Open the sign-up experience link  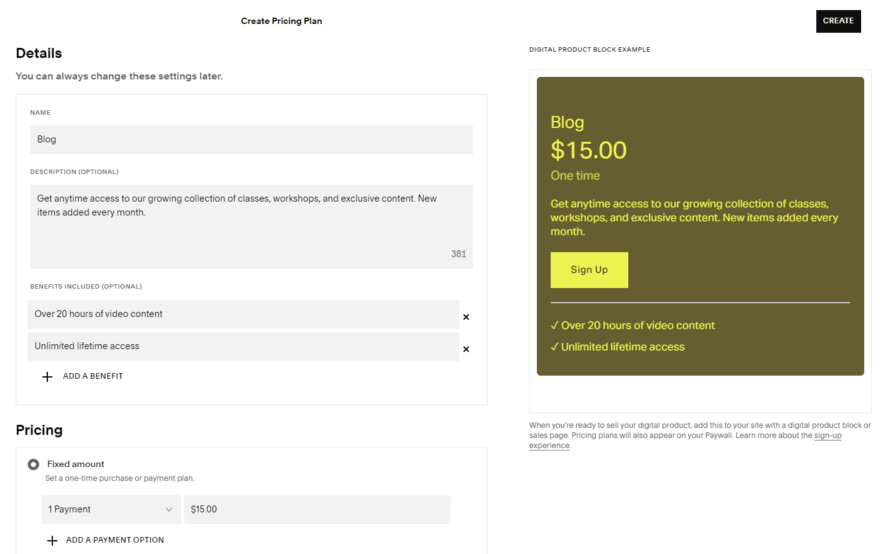[827, 436]
